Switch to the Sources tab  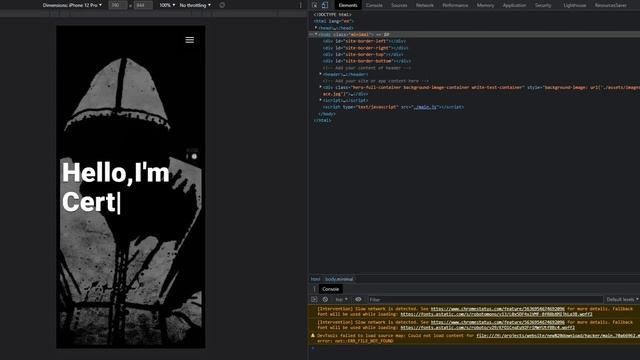(399, 5)
